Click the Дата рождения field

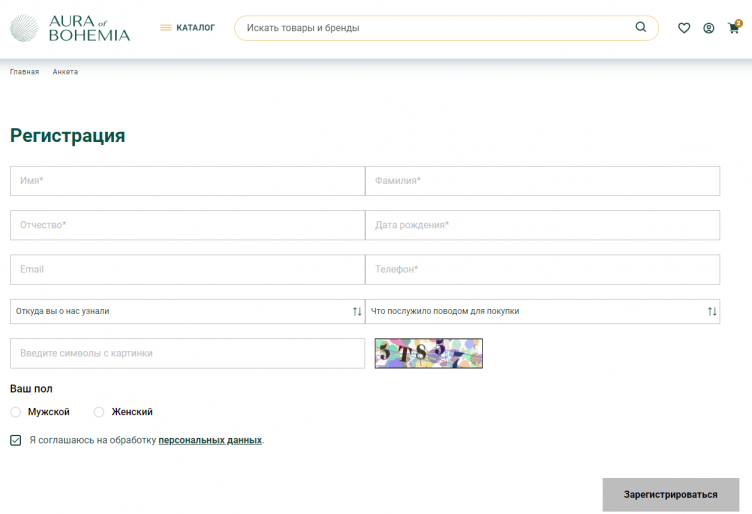pyautogui.click(x=542, y=225)
